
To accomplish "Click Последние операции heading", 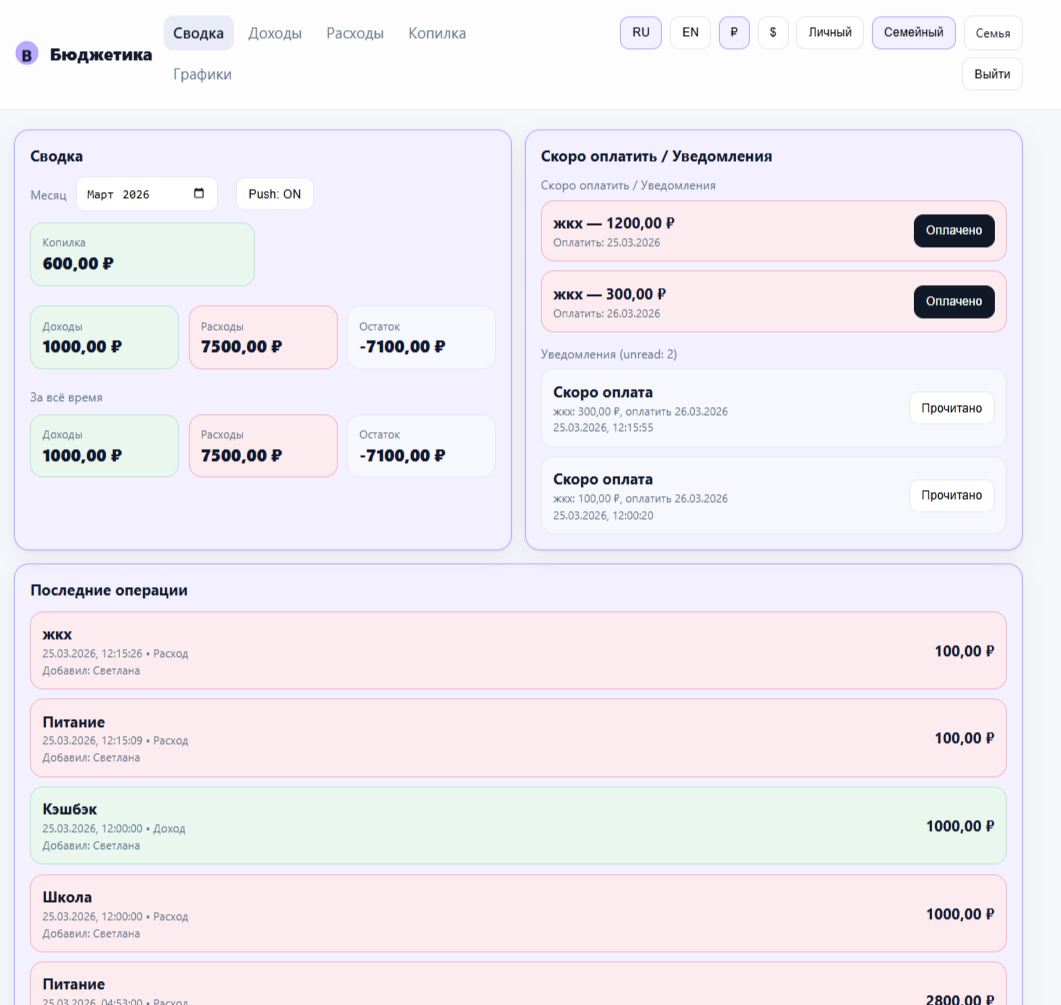I will click(x=109, y=590).
